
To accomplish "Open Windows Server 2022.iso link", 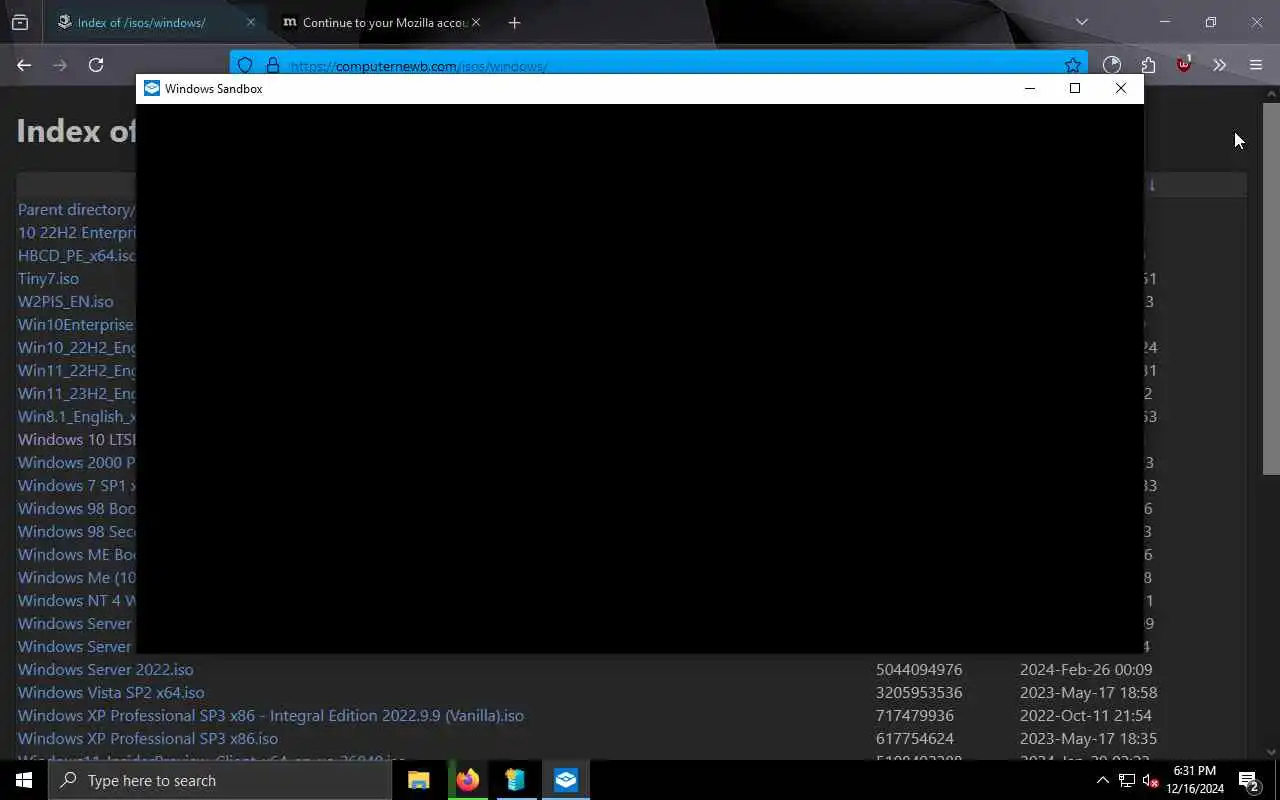I will [105, 669].
